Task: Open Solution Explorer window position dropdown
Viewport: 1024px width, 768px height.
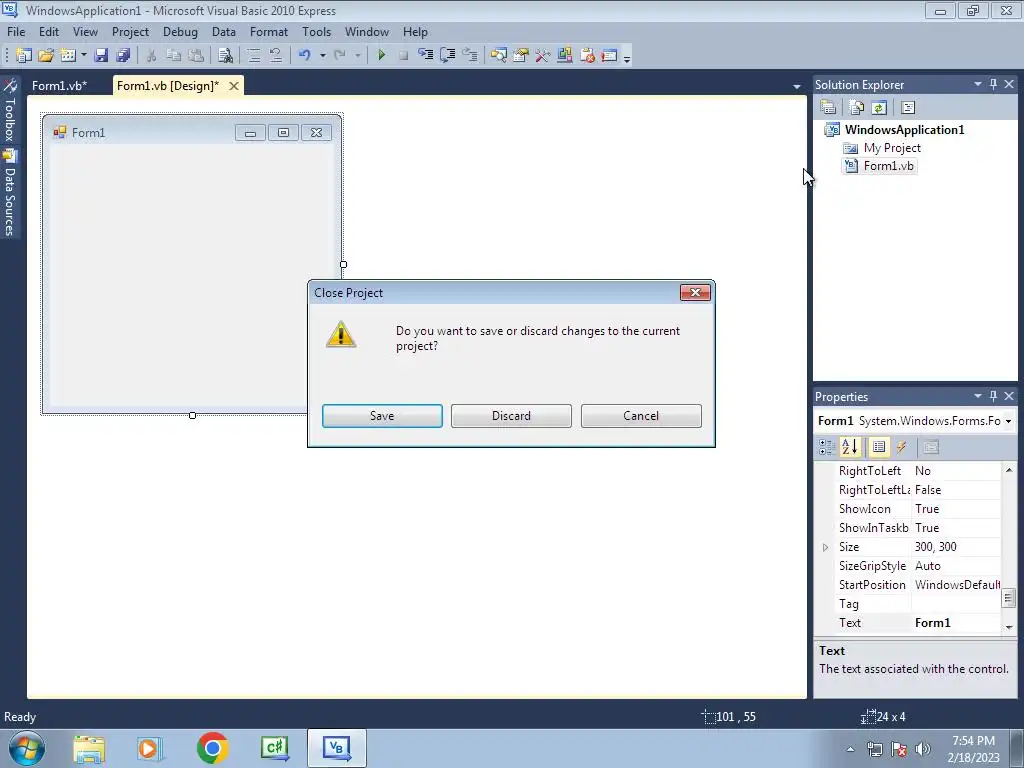Action: coord(978,84)
